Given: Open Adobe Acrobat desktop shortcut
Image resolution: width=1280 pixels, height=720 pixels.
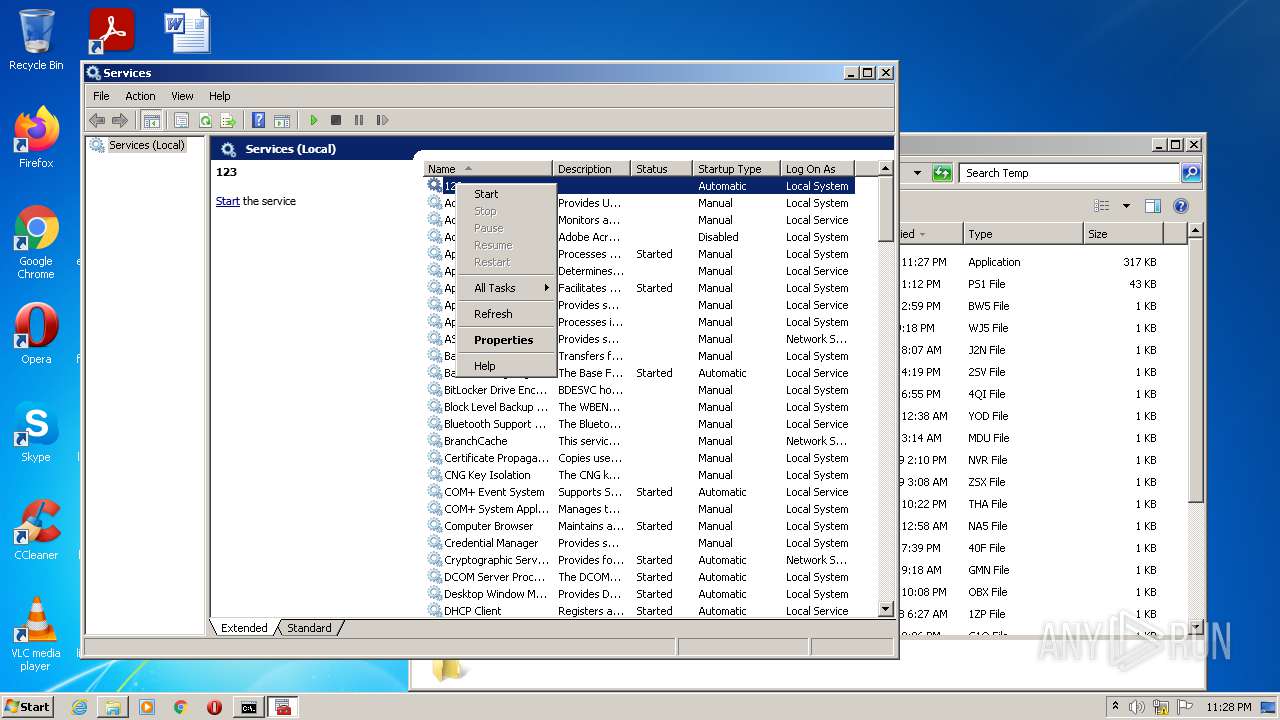Looking at the screenshot, I should coord(111,30).
